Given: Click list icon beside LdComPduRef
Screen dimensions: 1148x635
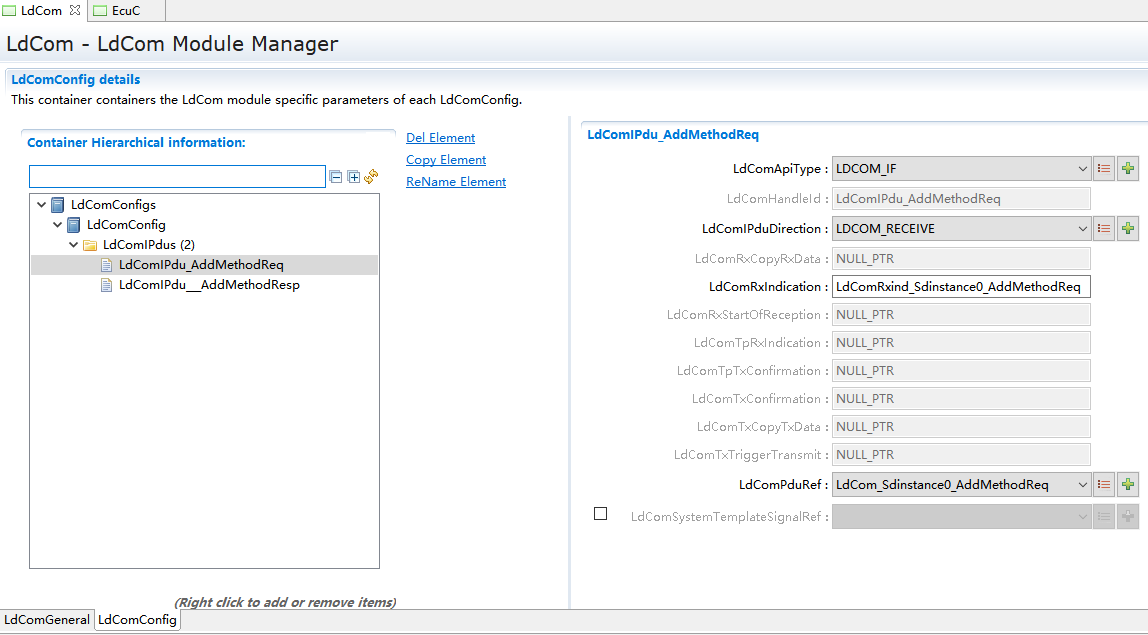Looking at the screenshot, I should pyautogui.click(x=1104, y=485).
